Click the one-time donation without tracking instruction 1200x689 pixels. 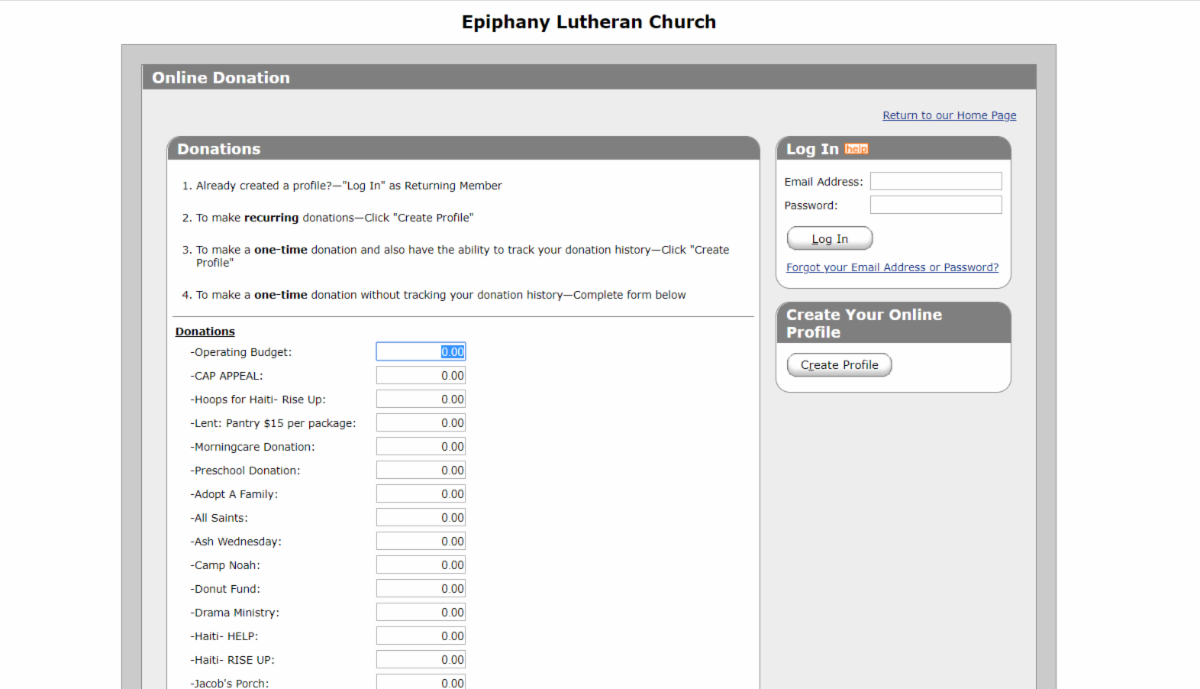(x=441, y=295)
